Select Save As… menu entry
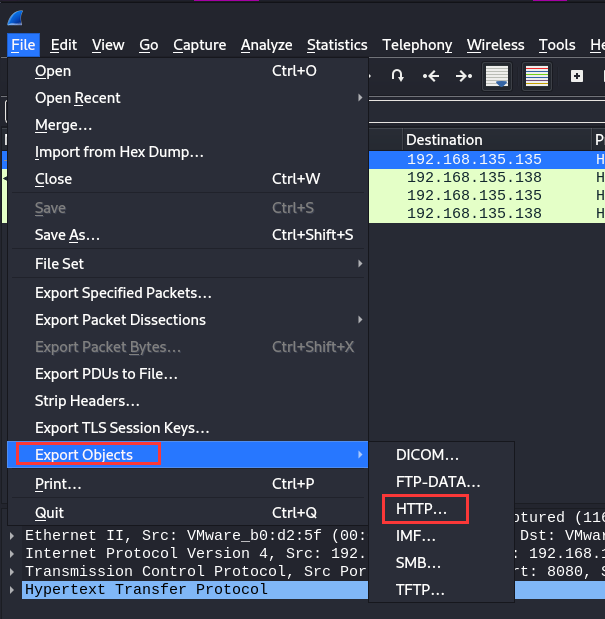This screenshot has height=619, width=605. tap(188, 235)
